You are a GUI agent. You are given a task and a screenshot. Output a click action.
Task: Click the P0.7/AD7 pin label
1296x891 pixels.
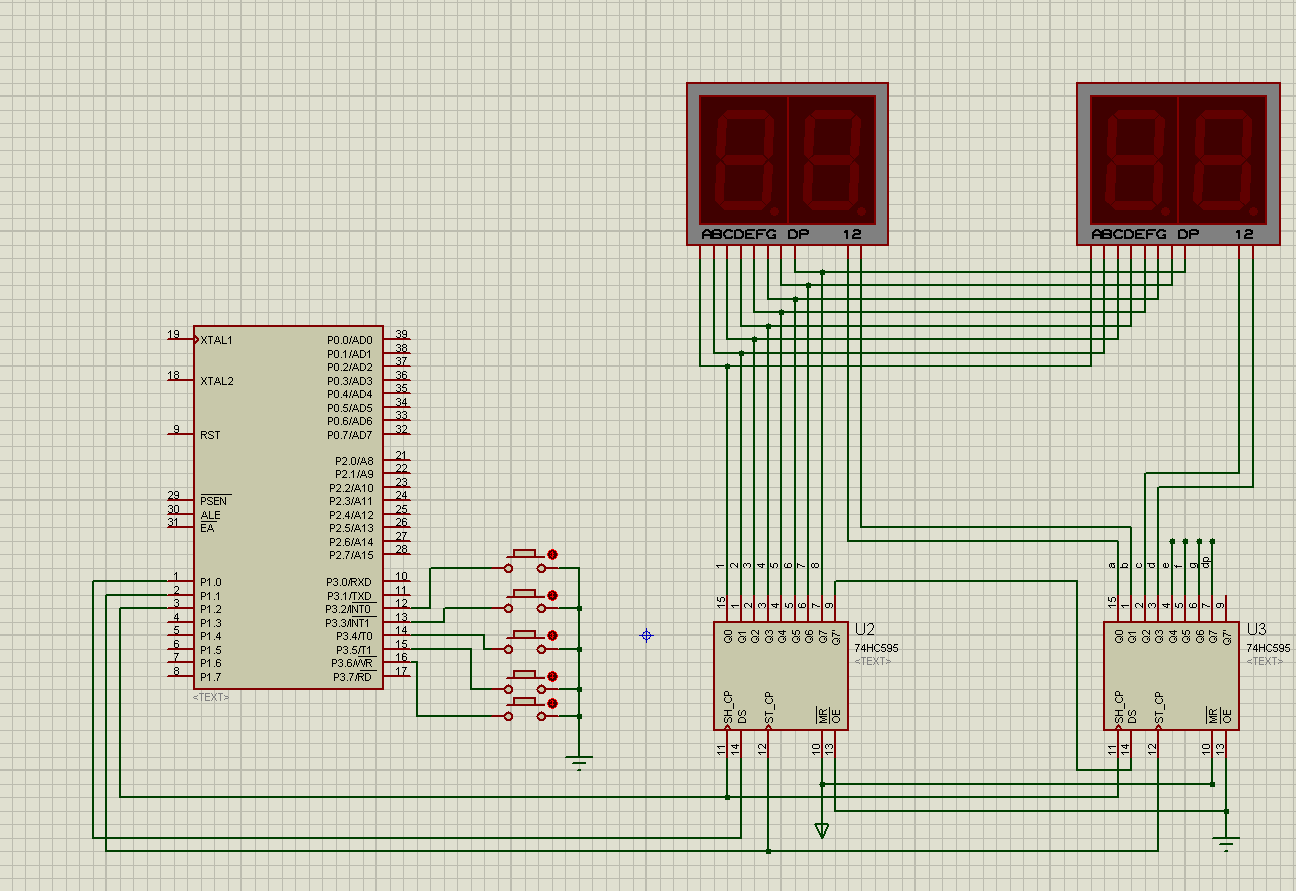[x=350, y=435]
